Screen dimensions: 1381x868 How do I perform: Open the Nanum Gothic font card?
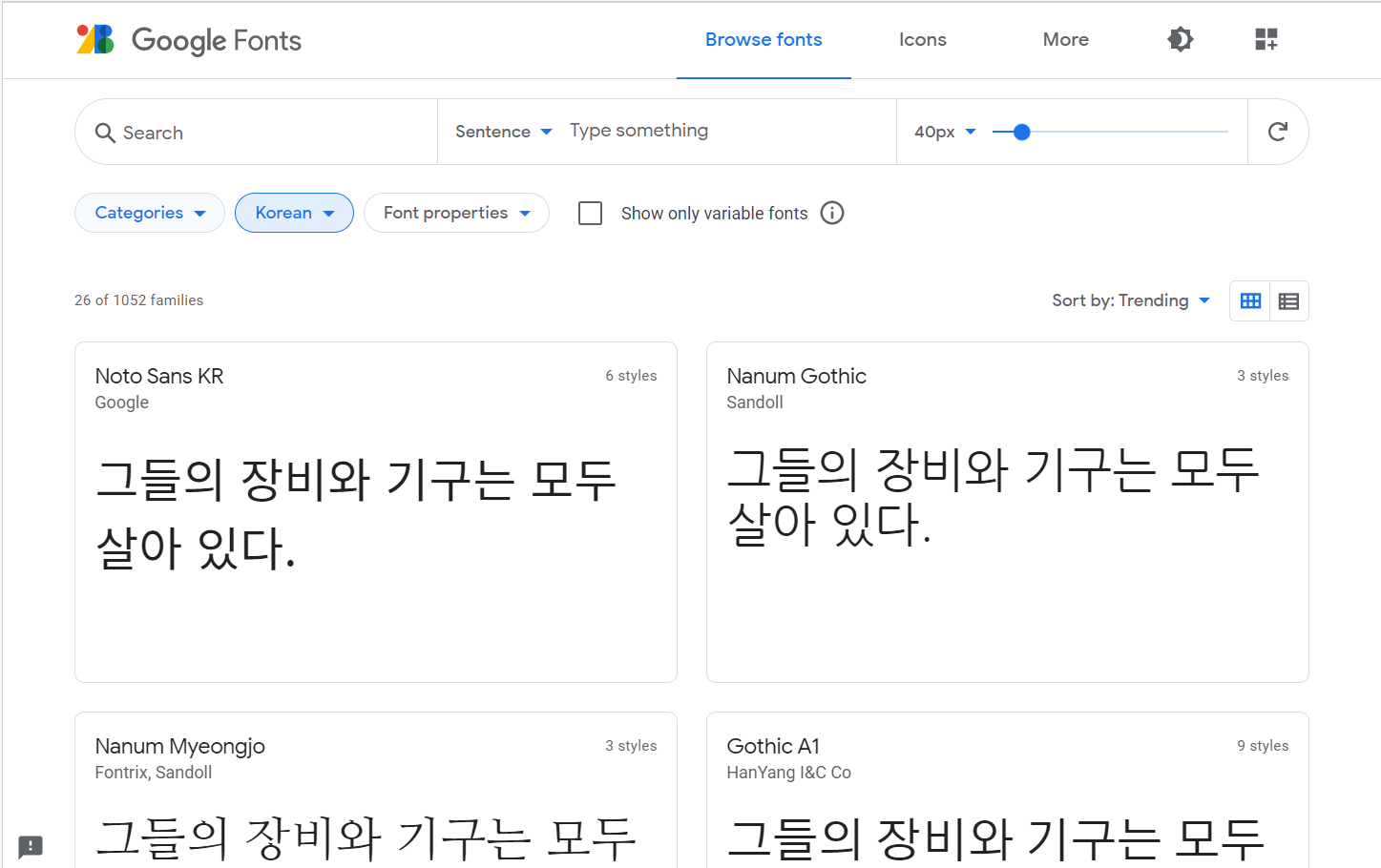point(1008,512)
